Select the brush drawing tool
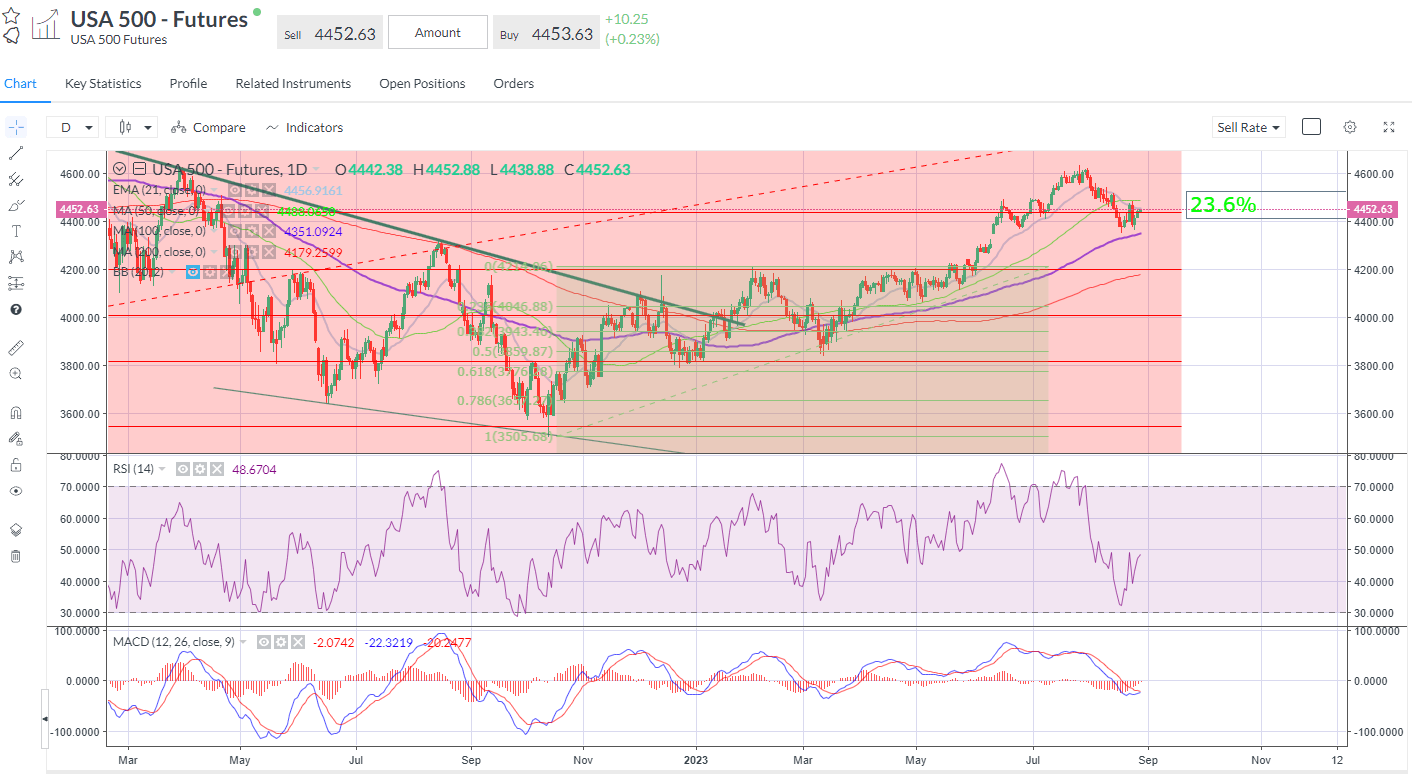This screenshot has height=774, width=1421. [x=15, y=205]
